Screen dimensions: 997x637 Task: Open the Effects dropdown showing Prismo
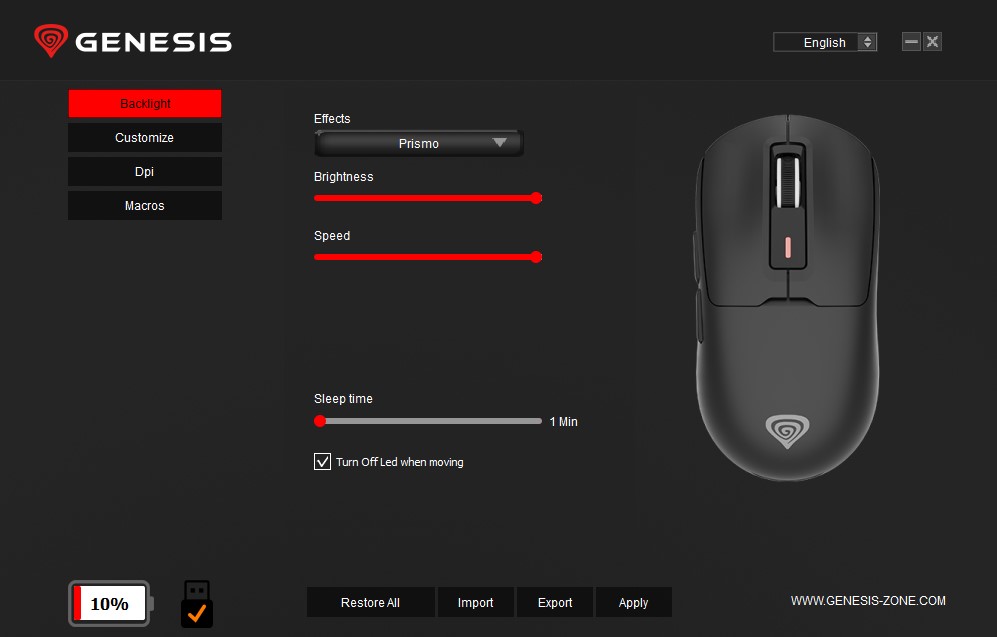[419, 144]
